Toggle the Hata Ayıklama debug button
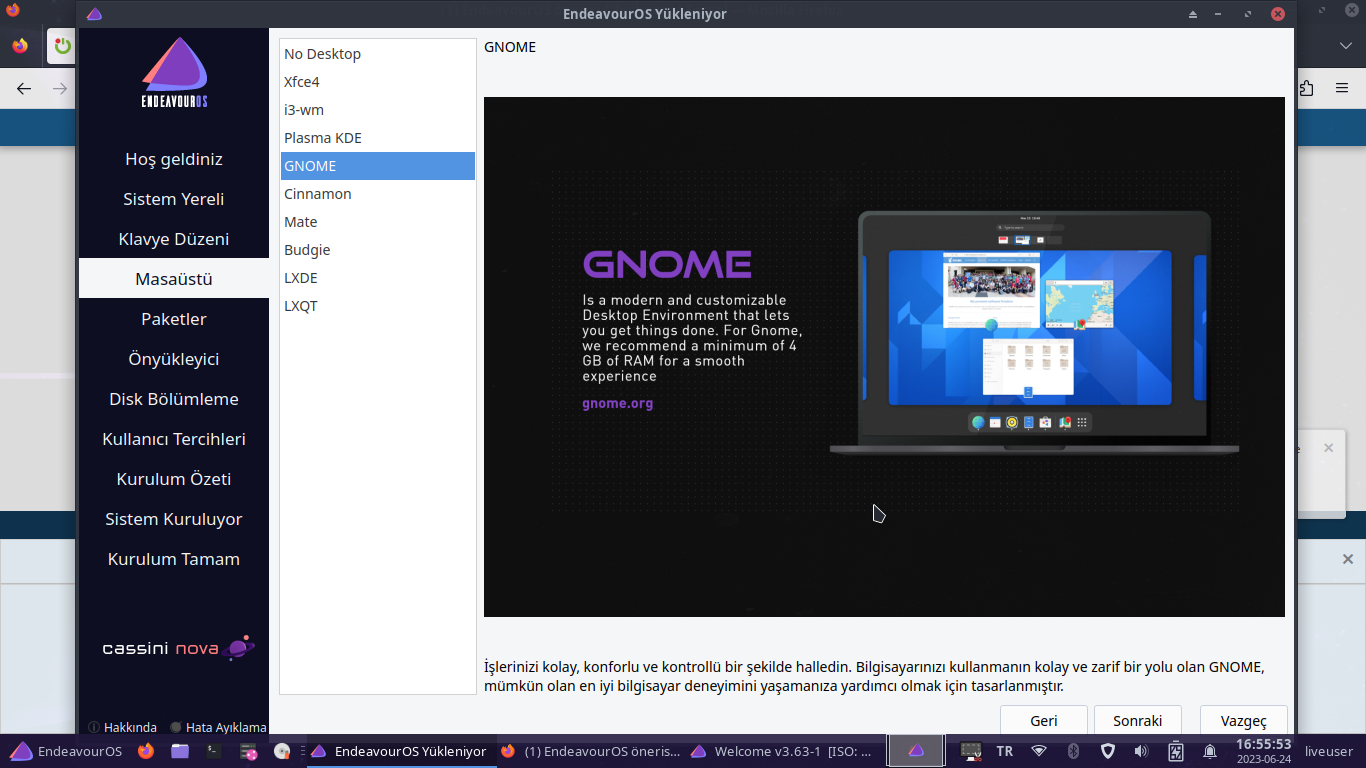Image resolution: width=1366 pixels, height=768 pixels. click(x=218, y=727)
